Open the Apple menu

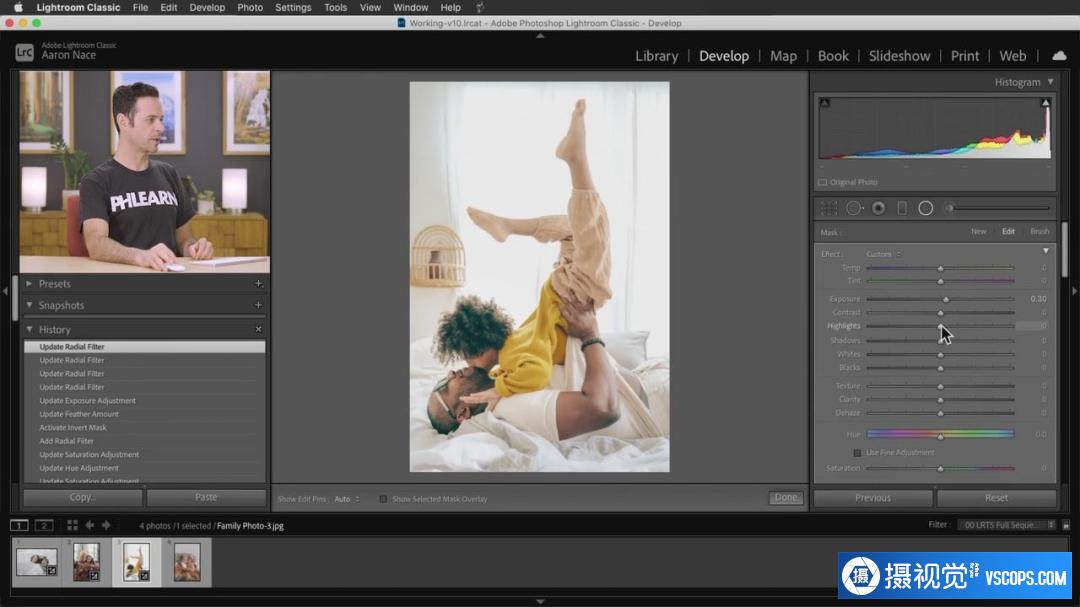[19, 8]
